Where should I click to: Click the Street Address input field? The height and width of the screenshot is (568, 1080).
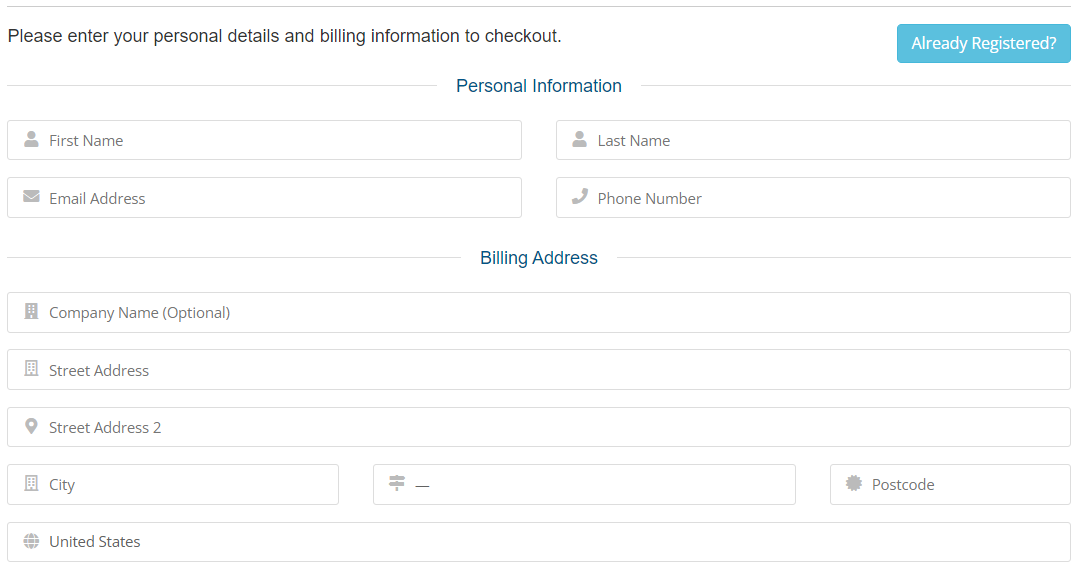(x=539, y=370)
